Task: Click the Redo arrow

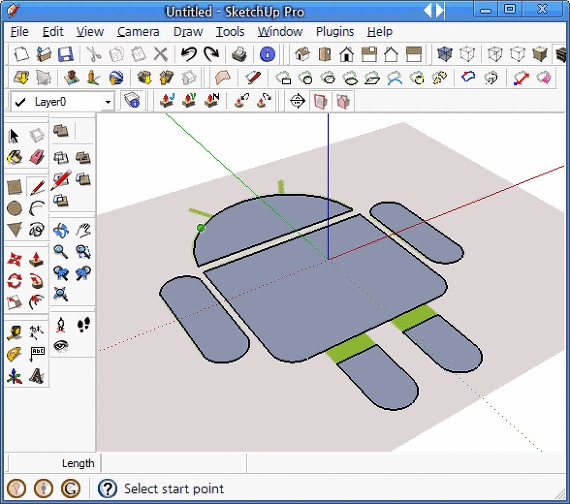Action: [211, 54]
